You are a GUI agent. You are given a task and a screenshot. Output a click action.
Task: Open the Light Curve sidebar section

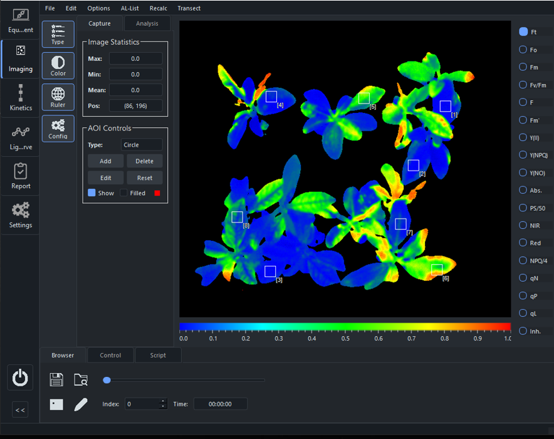[x=20, y=137]
